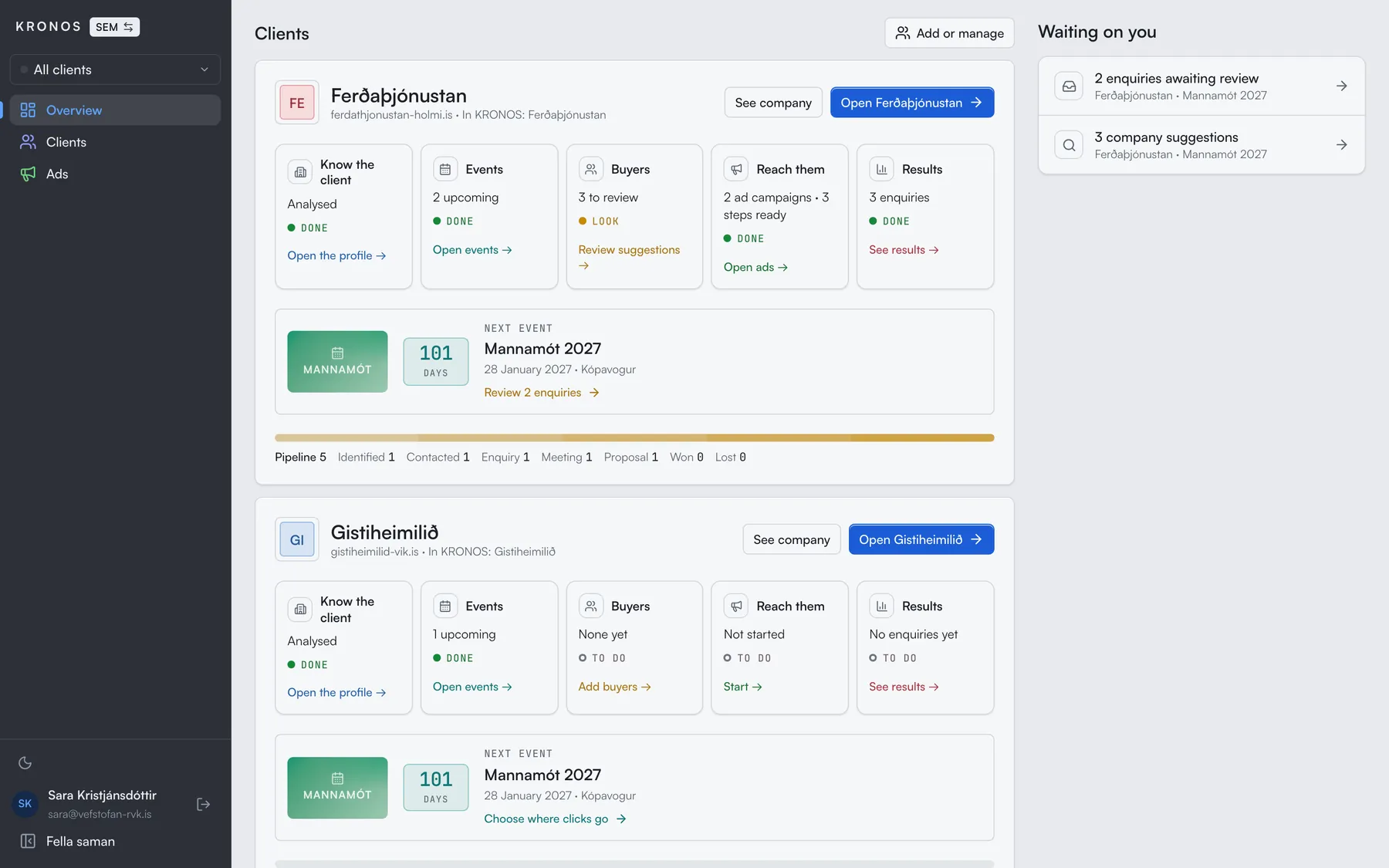
Task: Click Start link in Gistiheimilið Reach them
Action: pyautogui.click(x=742, y=687)
